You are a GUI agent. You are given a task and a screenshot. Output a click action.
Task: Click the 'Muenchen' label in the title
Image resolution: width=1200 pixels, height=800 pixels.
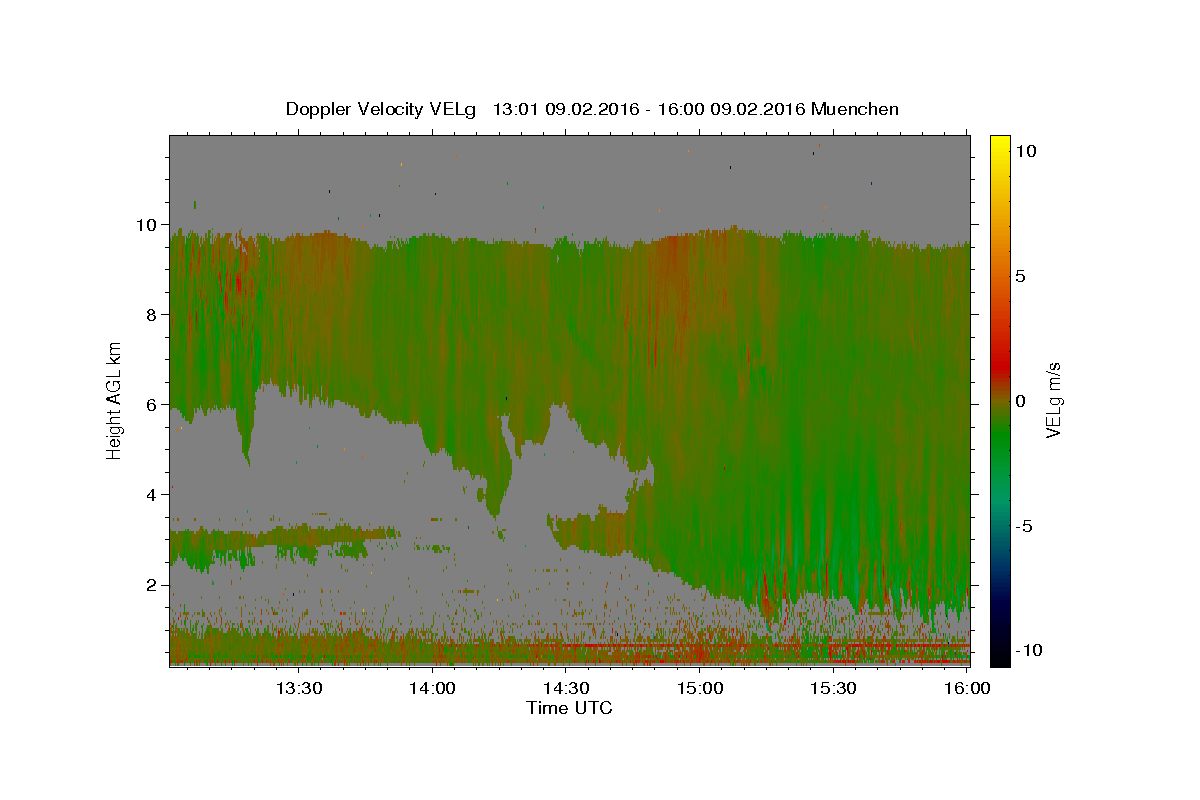[x=855, y=109]
